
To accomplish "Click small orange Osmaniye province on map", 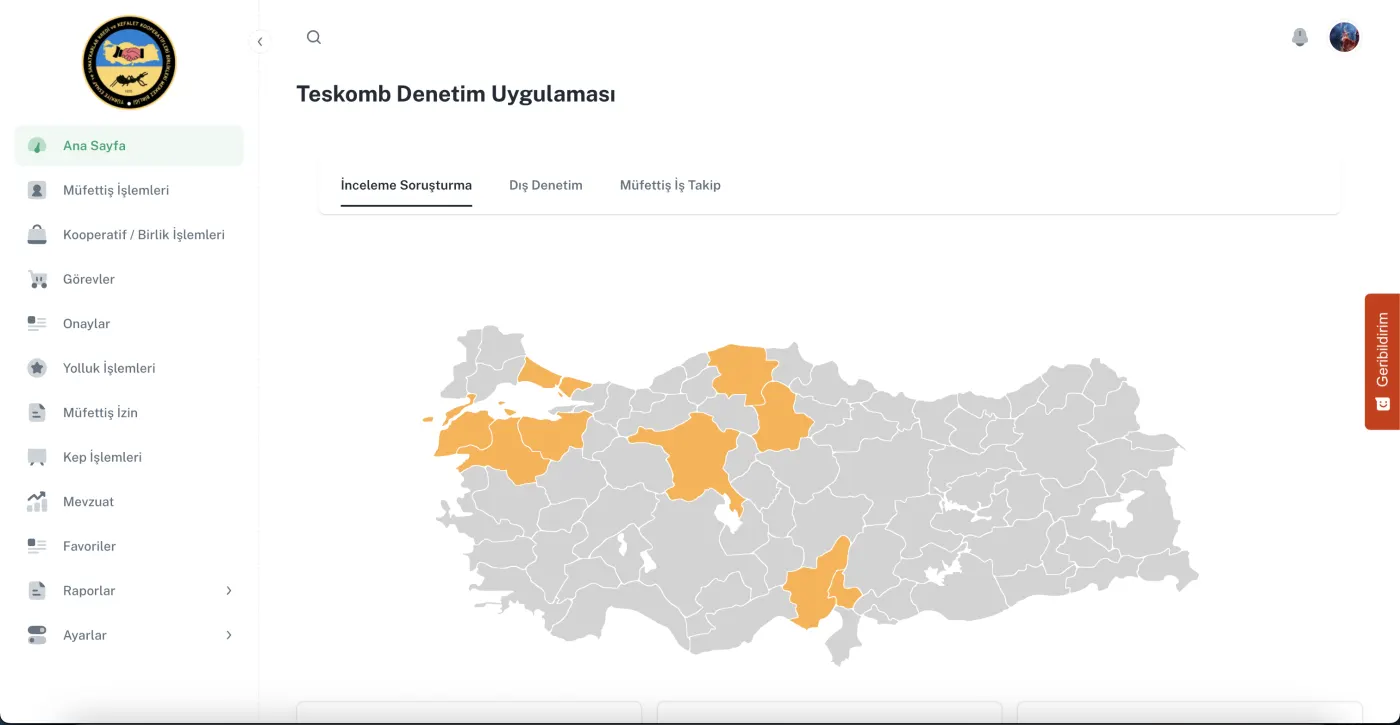I will [845, 596].
